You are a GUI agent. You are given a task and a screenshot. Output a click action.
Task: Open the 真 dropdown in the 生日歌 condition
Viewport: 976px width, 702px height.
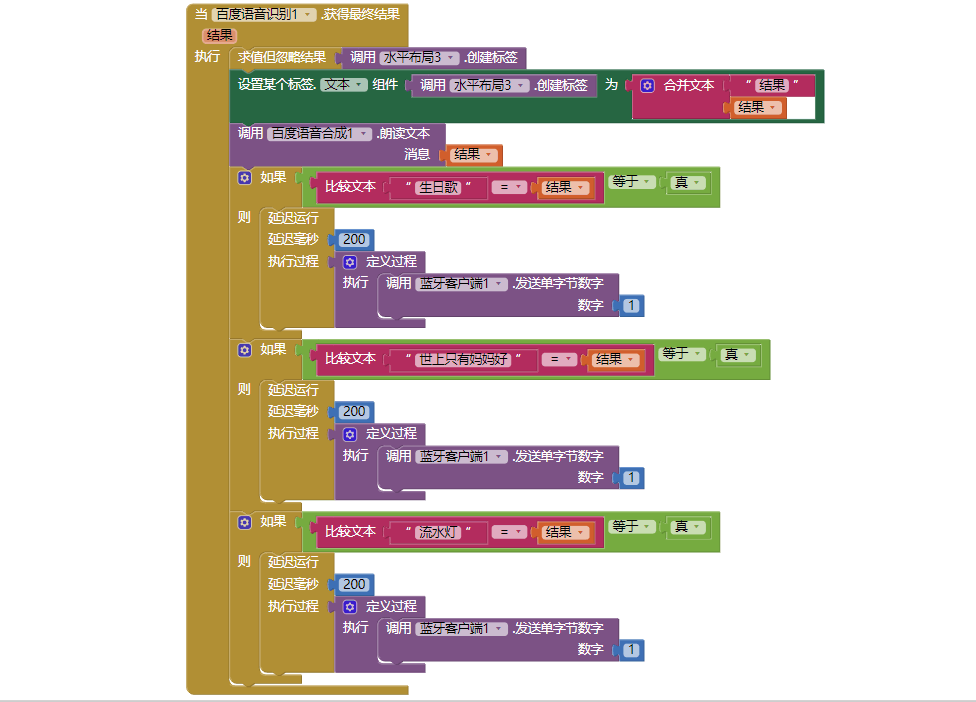(688, 182)
